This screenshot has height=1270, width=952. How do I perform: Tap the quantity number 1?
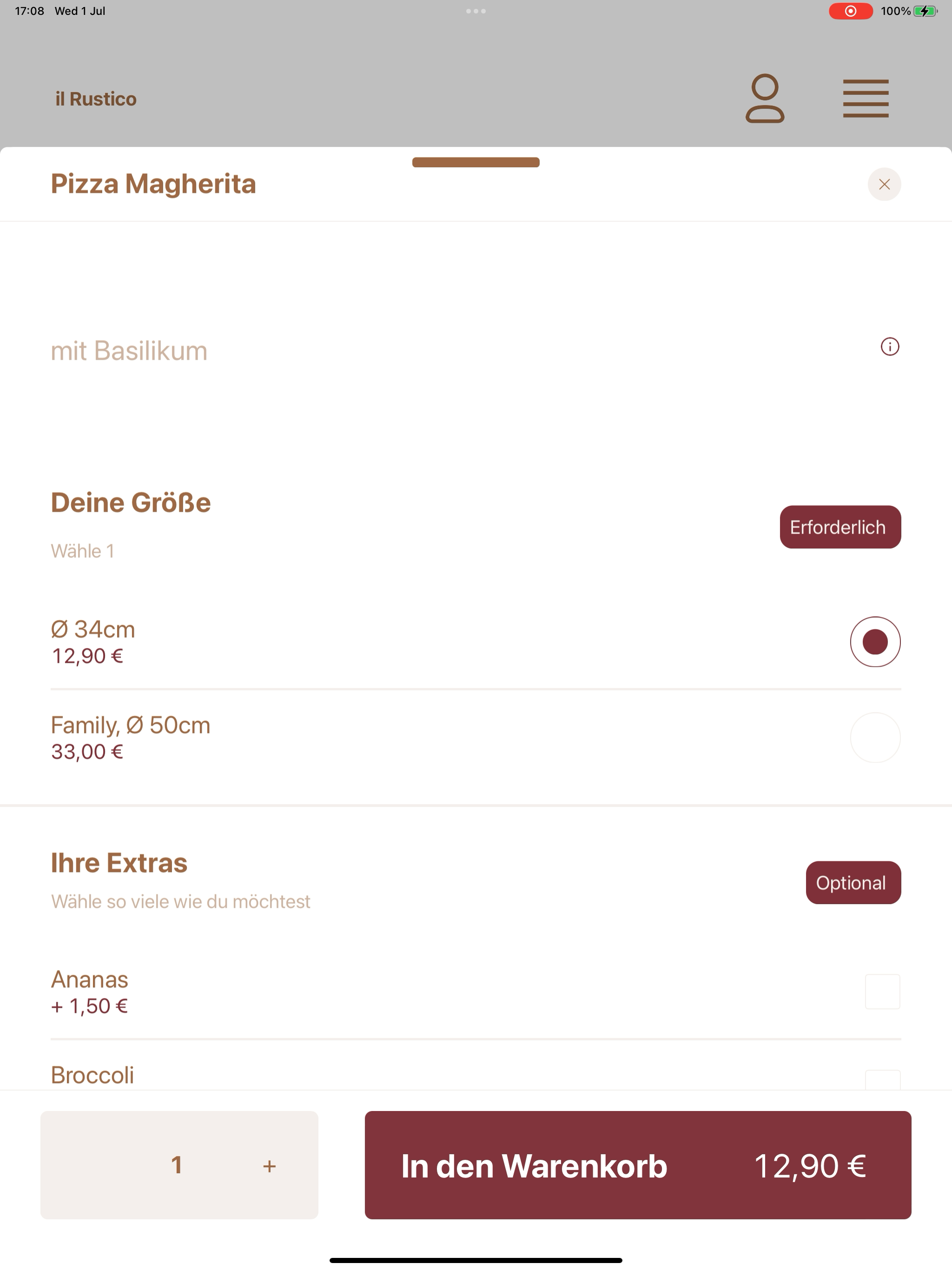coord(177,1165)
